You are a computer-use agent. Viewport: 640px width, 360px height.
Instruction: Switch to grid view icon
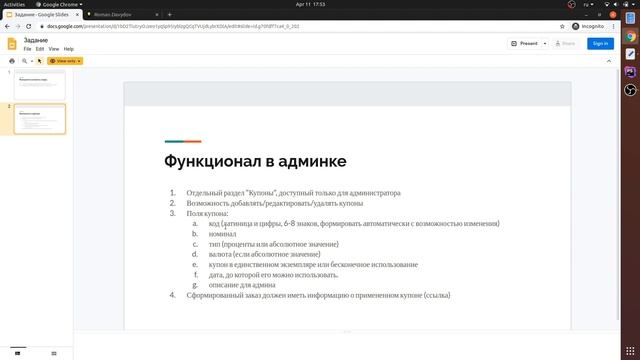click(x=54, y=353)
